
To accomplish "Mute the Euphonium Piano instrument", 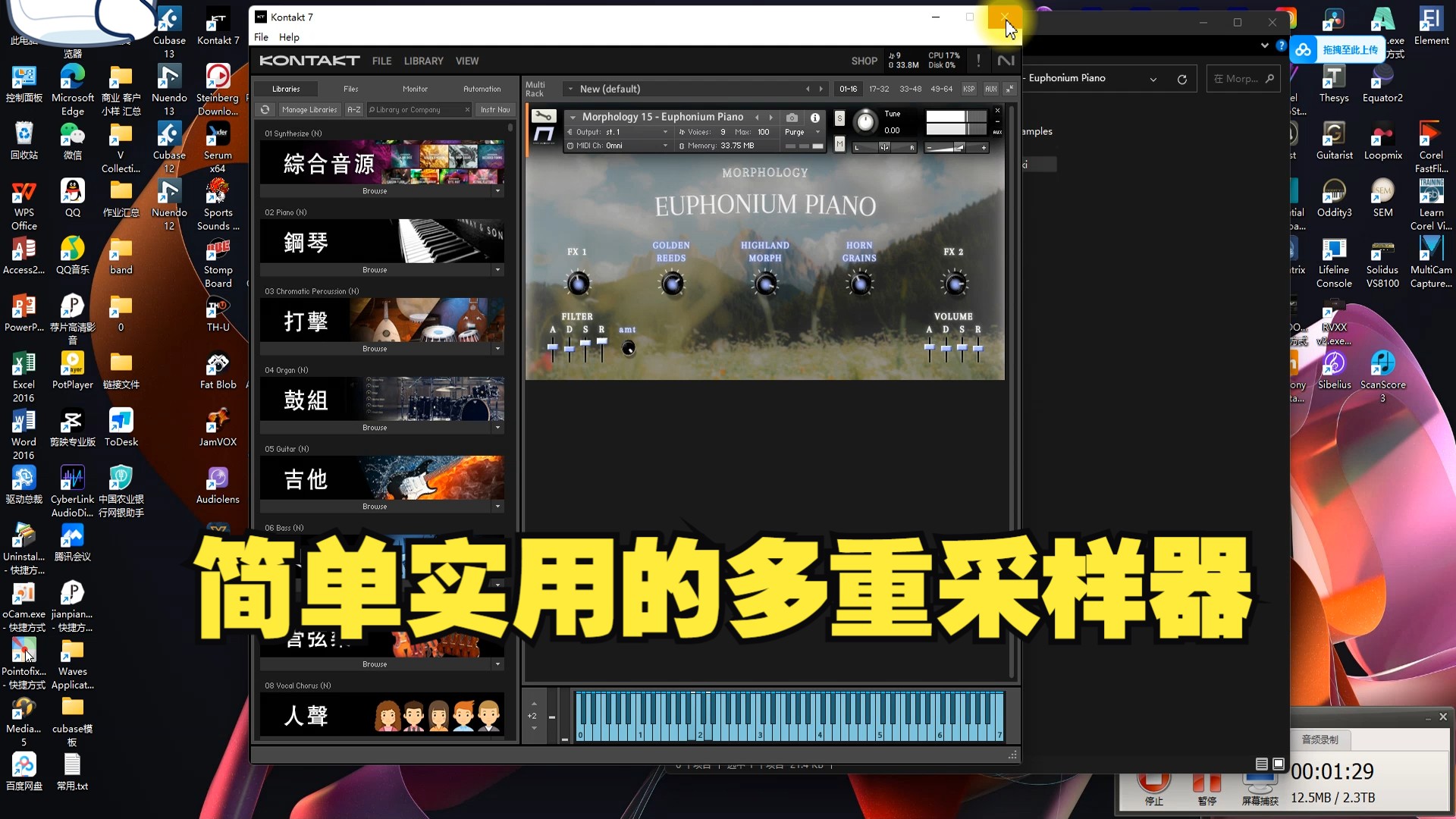I will (x=839, y=144).
